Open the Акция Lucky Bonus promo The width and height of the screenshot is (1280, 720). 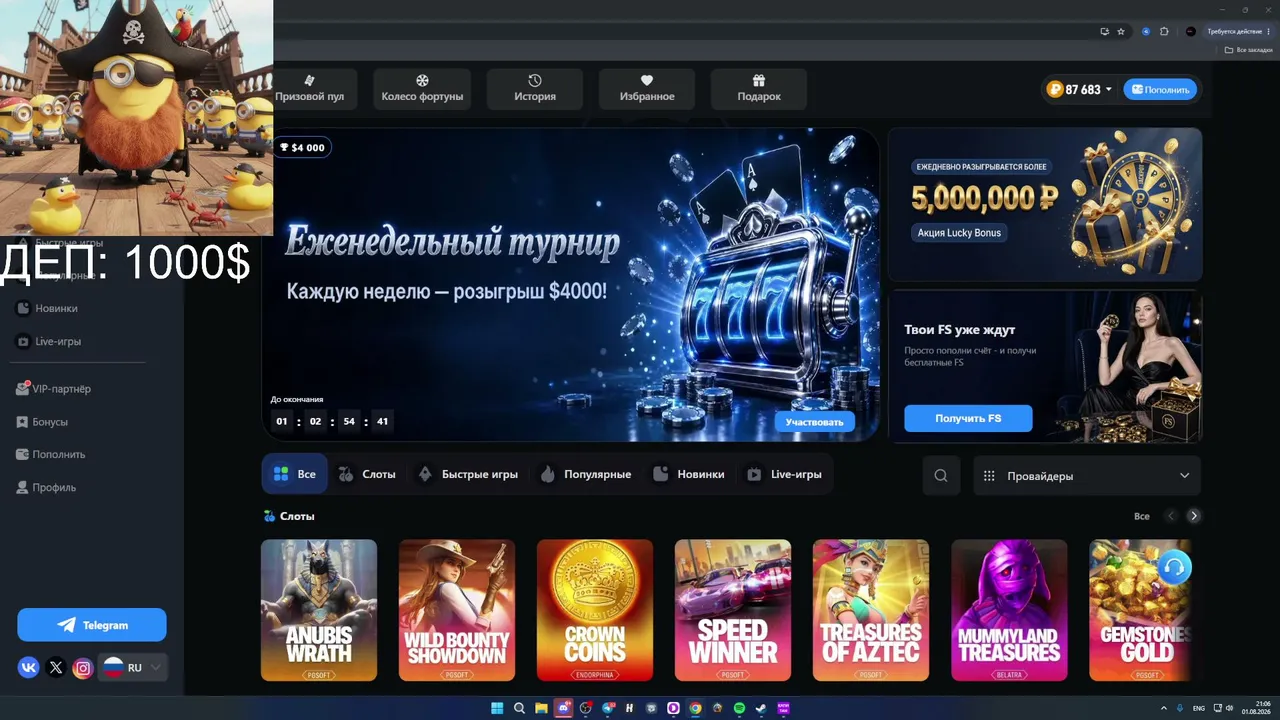click(x=959, y=233)
